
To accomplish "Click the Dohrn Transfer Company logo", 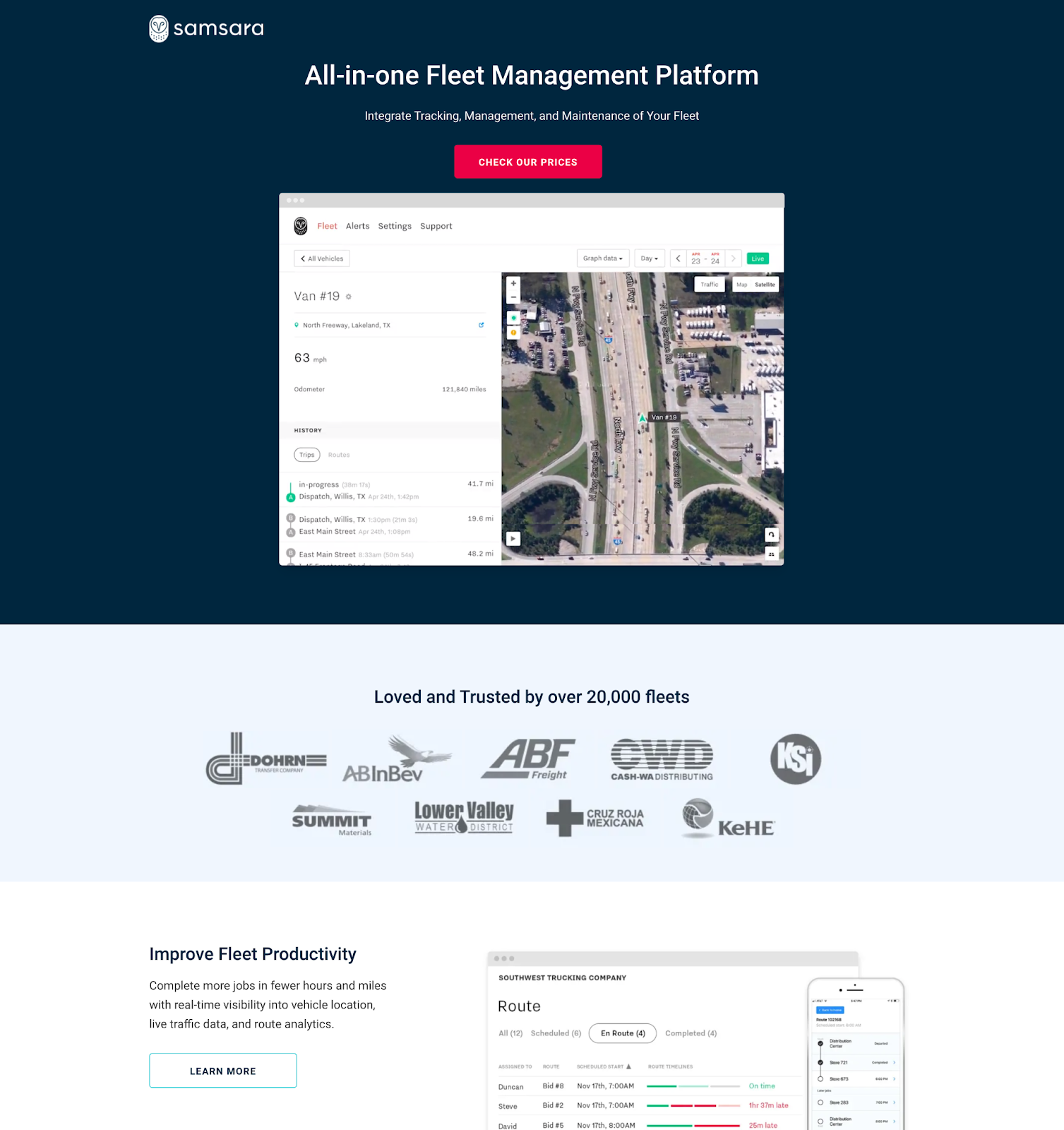I will point(266,759).
